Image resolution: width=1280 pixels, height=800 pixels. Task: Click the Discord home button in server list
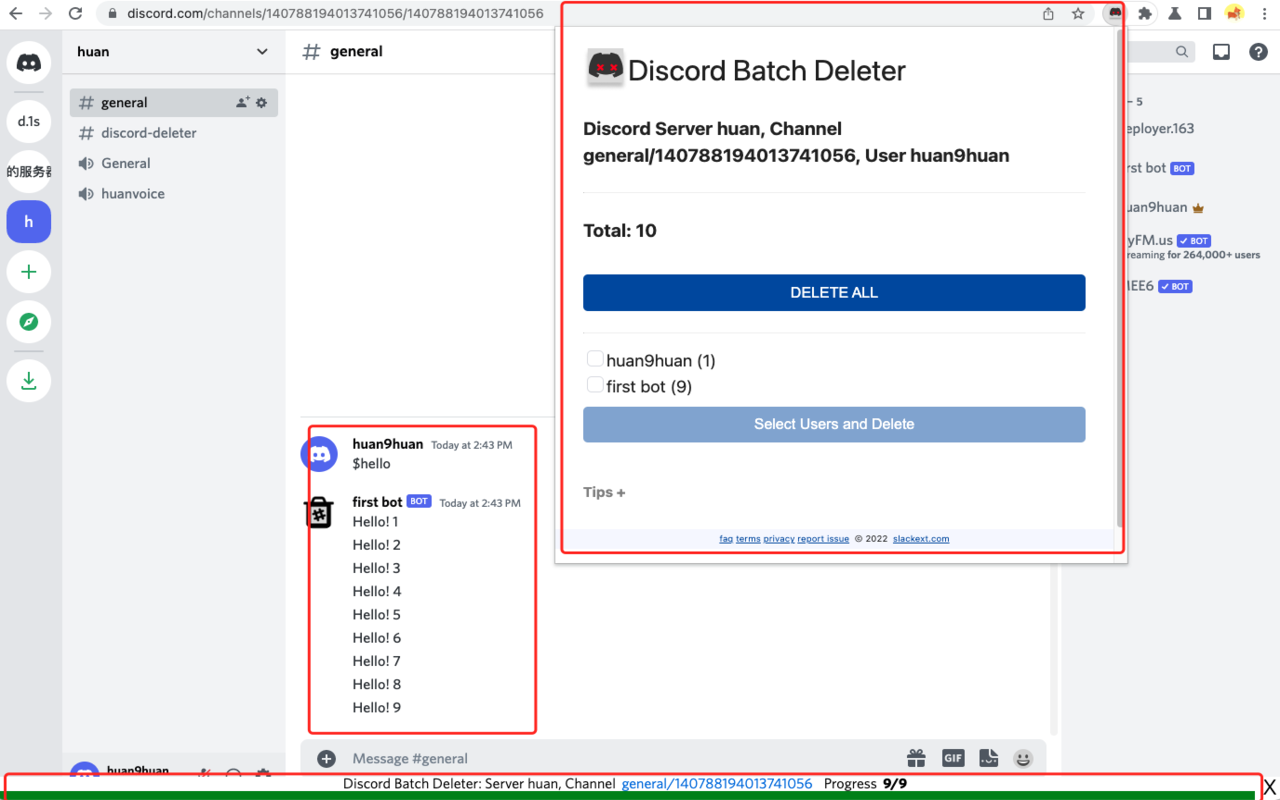click(x=28, y=62)
